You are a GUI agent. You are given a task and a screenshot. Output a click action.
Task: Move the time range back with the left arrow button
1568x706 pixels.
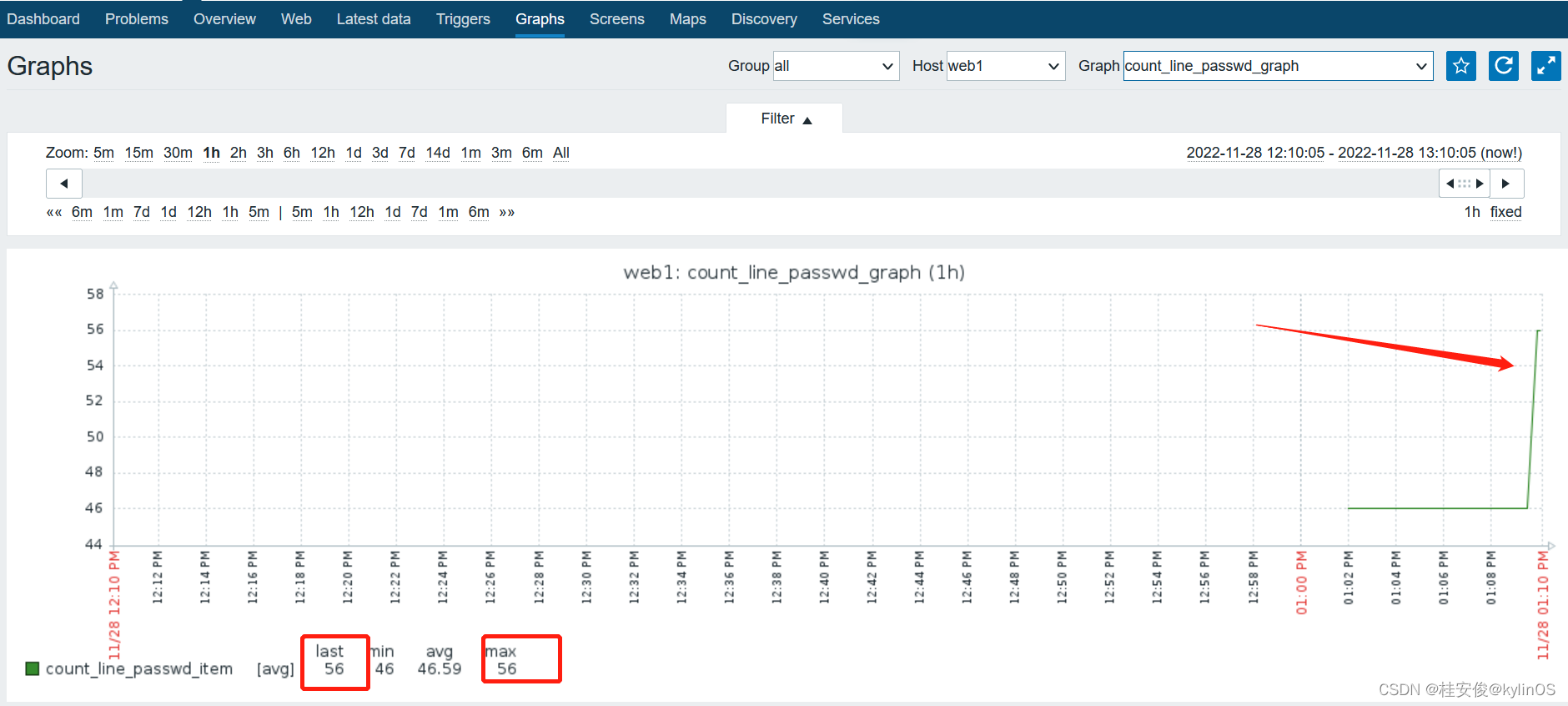[x=63, y=184]
